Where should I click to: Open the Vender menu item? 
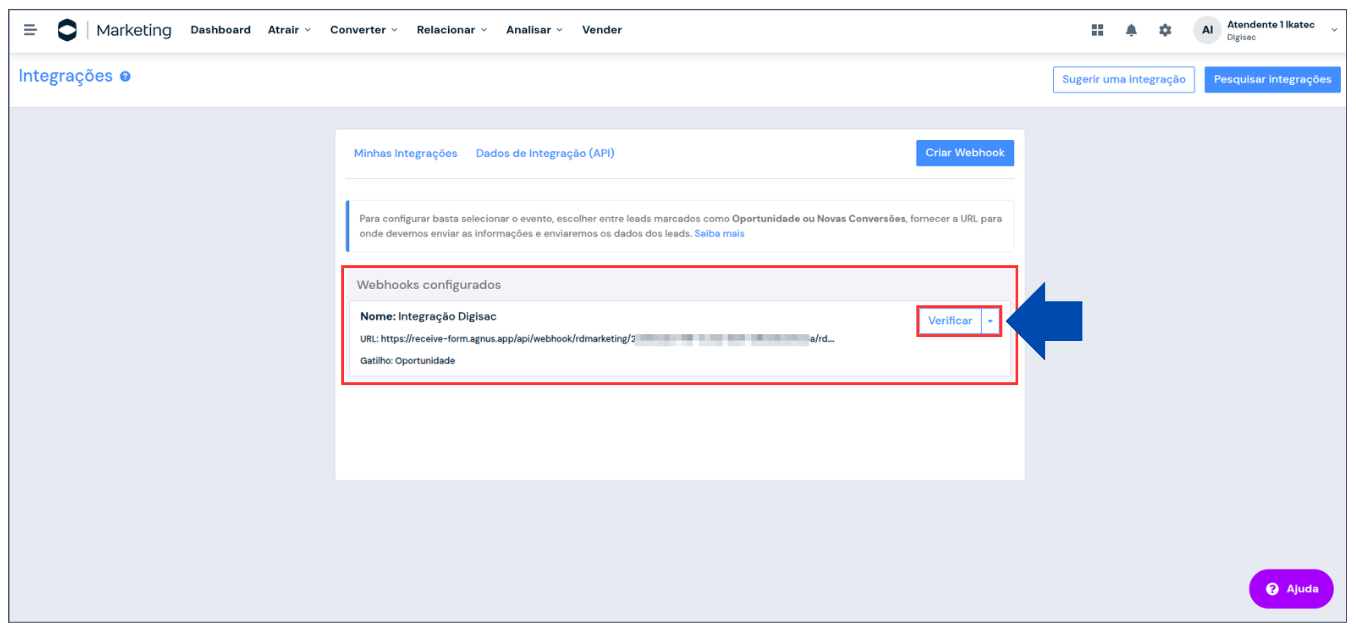point(602,30)
